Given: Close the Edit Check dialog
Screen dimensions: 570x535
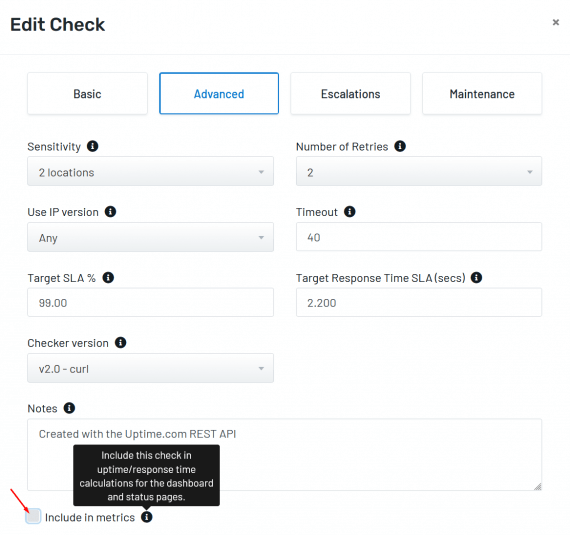Looking at the screenshot, I should [555, 22].
